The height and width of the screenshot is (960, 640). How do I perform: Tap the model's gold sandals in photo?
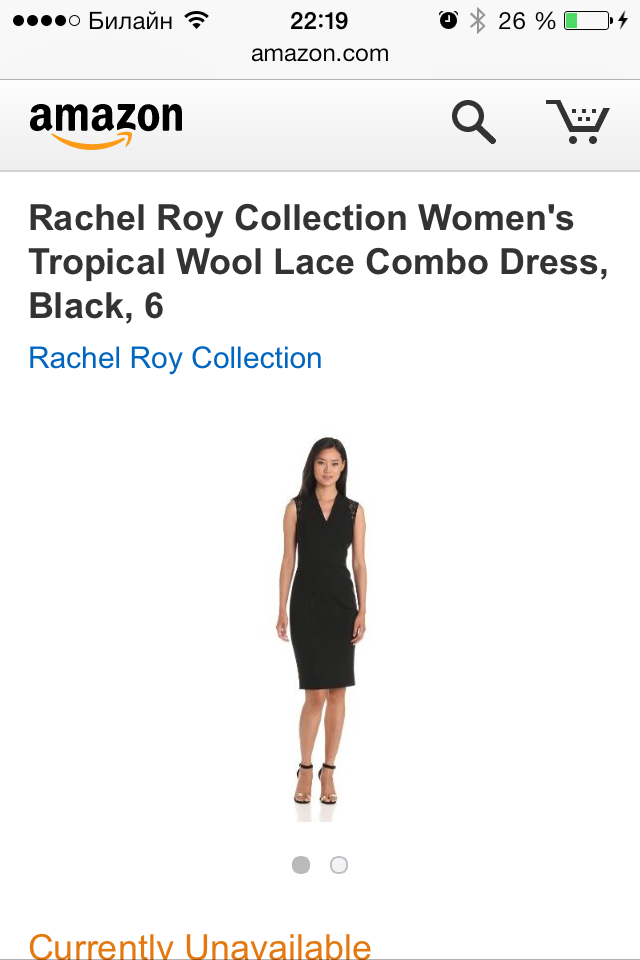[x=316, y=784]
